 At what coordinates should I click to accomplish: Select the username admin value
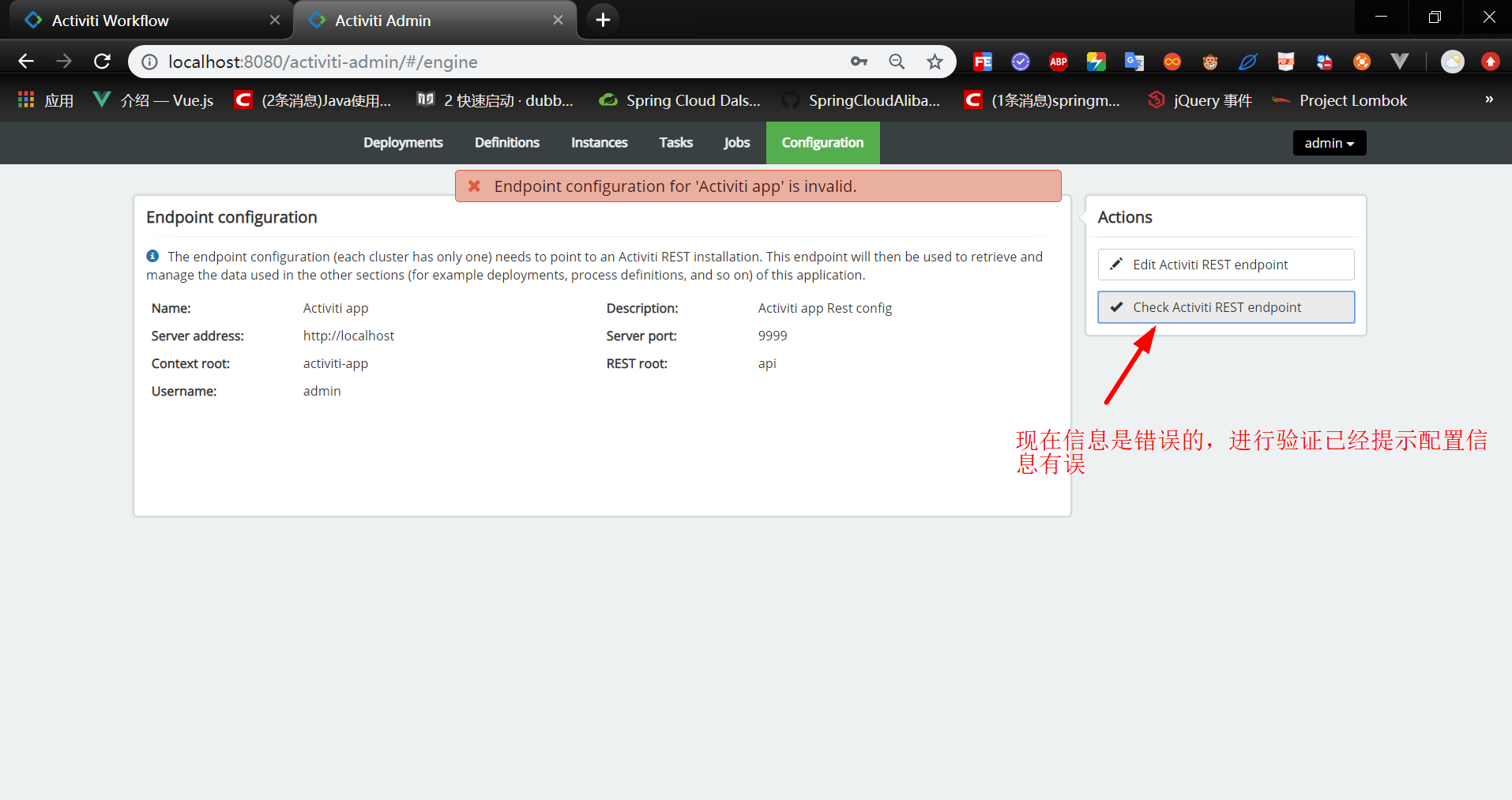pyautogui.click(x=322, y=391)
